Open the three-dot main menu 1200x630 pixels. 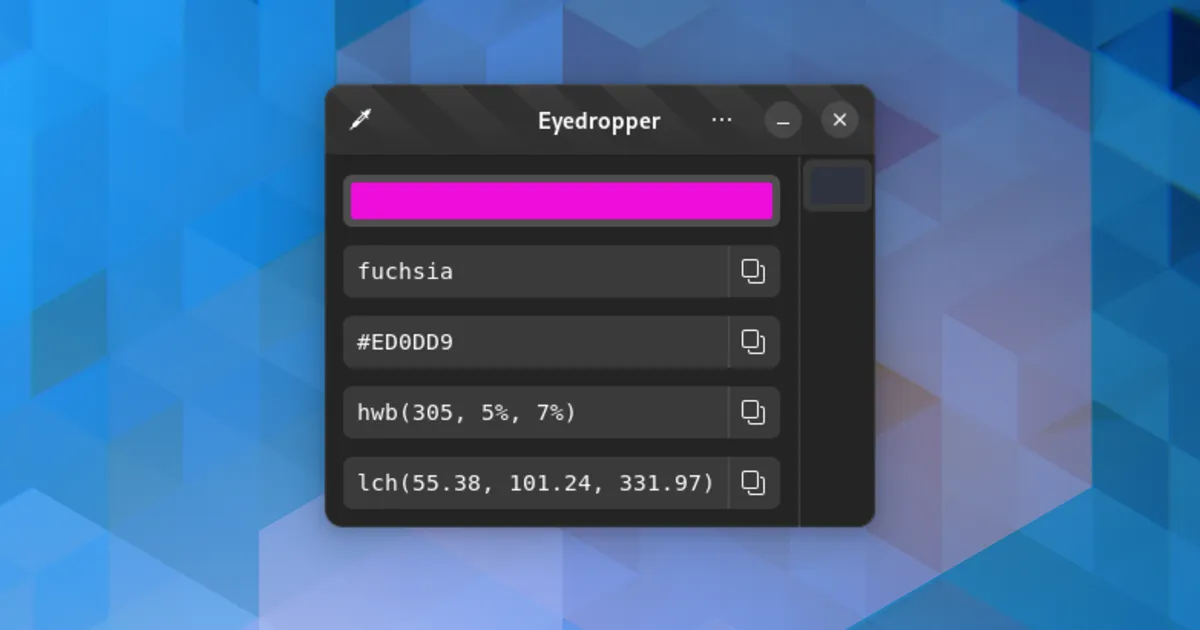coord(721,120)
